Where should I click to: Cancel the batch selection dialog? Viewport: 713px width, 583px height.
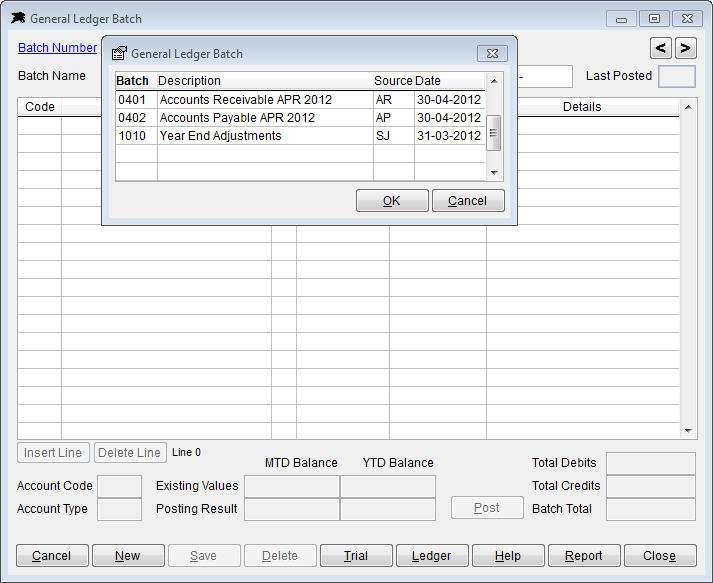pyautogui.click(x=467, y=201)
